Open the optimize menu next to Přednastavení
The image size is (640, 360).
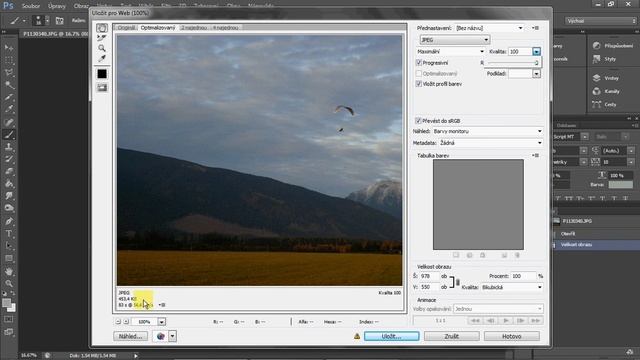click(536, 28)
